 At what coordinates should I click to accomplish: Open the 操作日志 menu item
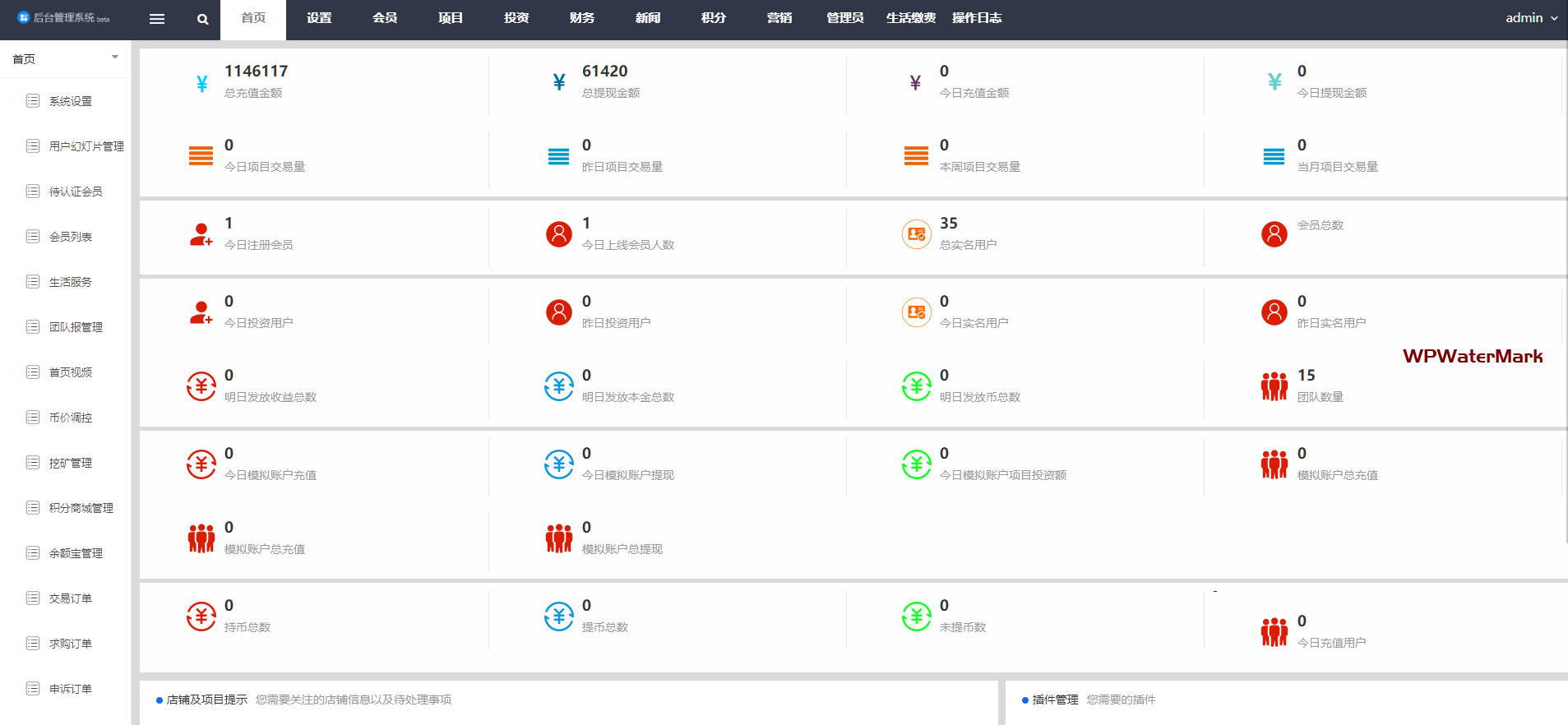coord(977,18)
